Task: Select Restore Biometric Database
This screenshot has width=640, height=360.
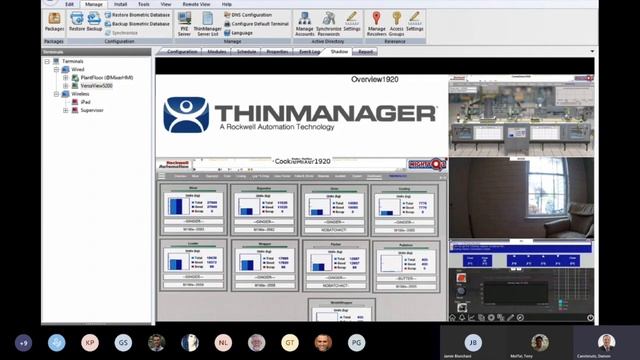Action: (x=137, y=15)
